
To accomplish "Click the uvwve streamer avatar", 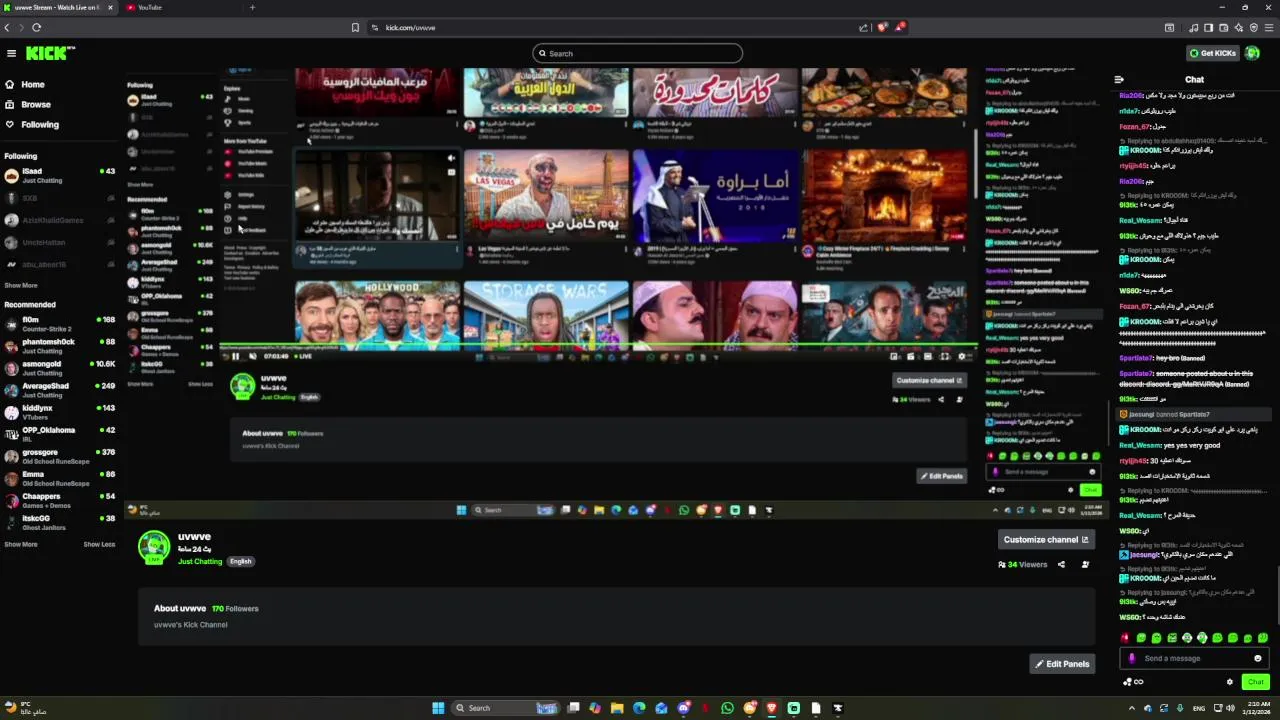I will pyautogui.click(x=154, y=547).
